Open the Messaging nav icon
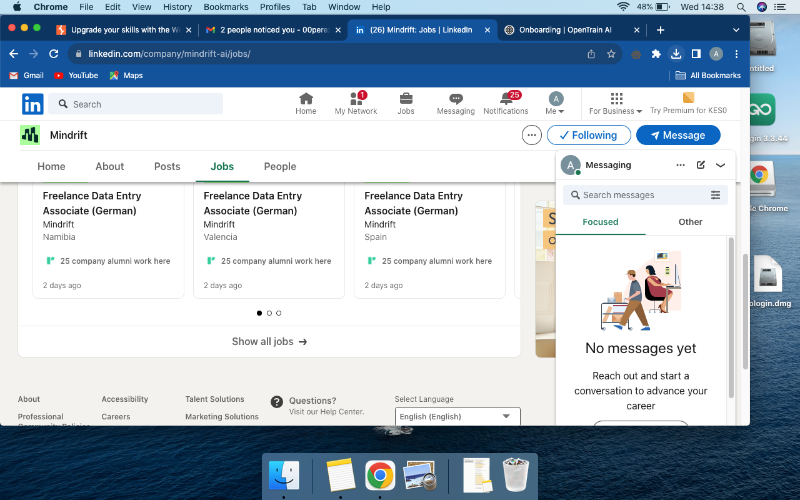 click(x=456, y=99)
